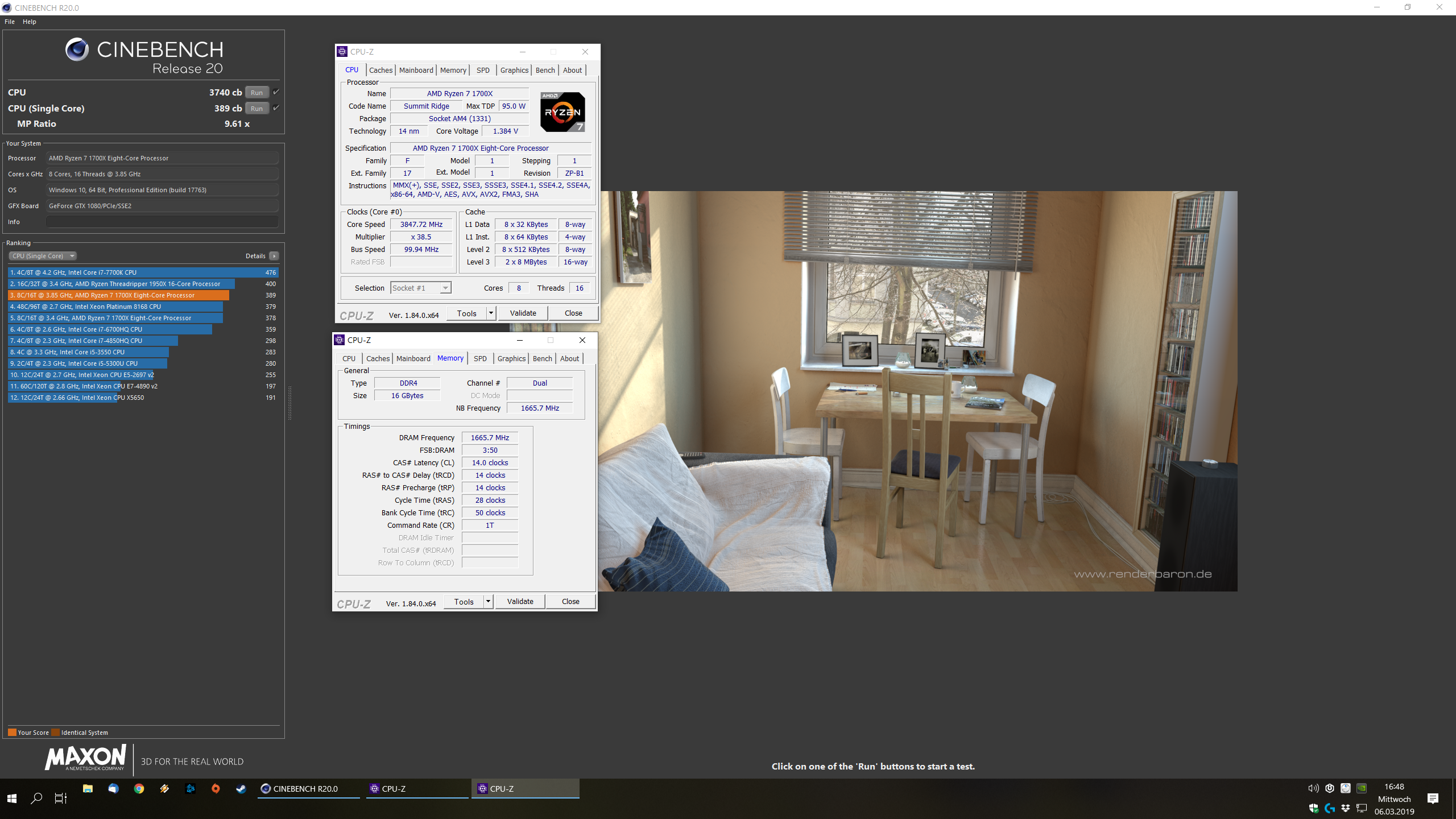This screenshot has width=1456, height=819.
Task: Open About tab in lower CPU-Z
Action: point(569,358)
